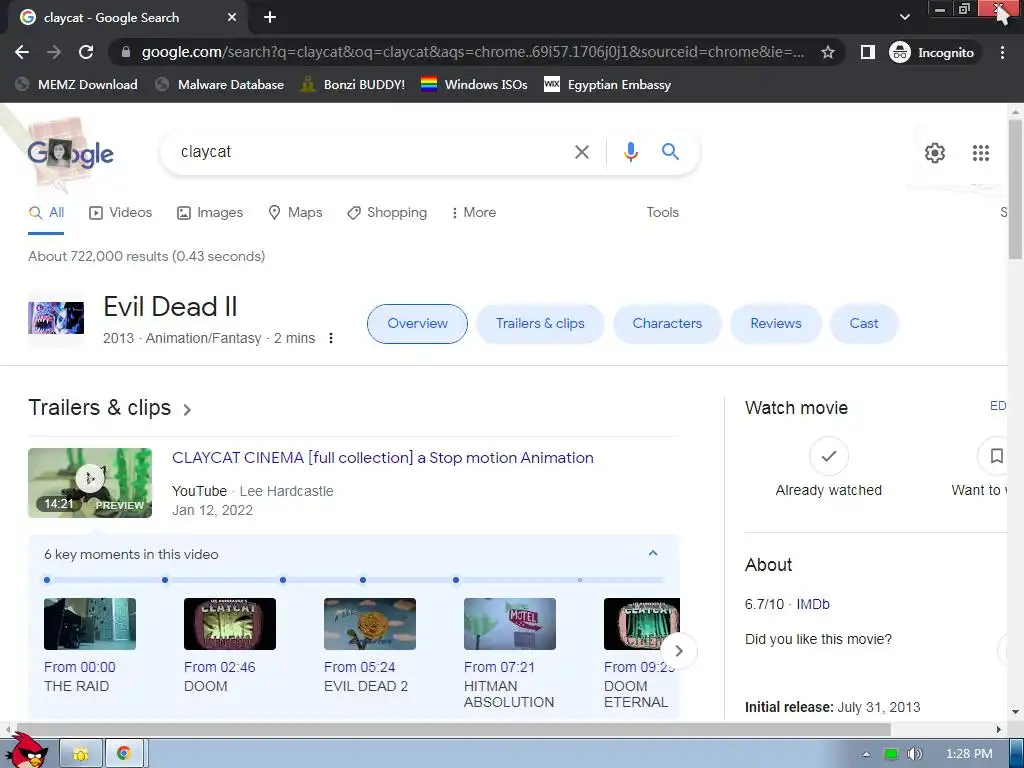The width and height of the screenshot is (1024, 768).
Task: Click the Evil Dead II poster thumbnail
Action: tap(56, 318)
